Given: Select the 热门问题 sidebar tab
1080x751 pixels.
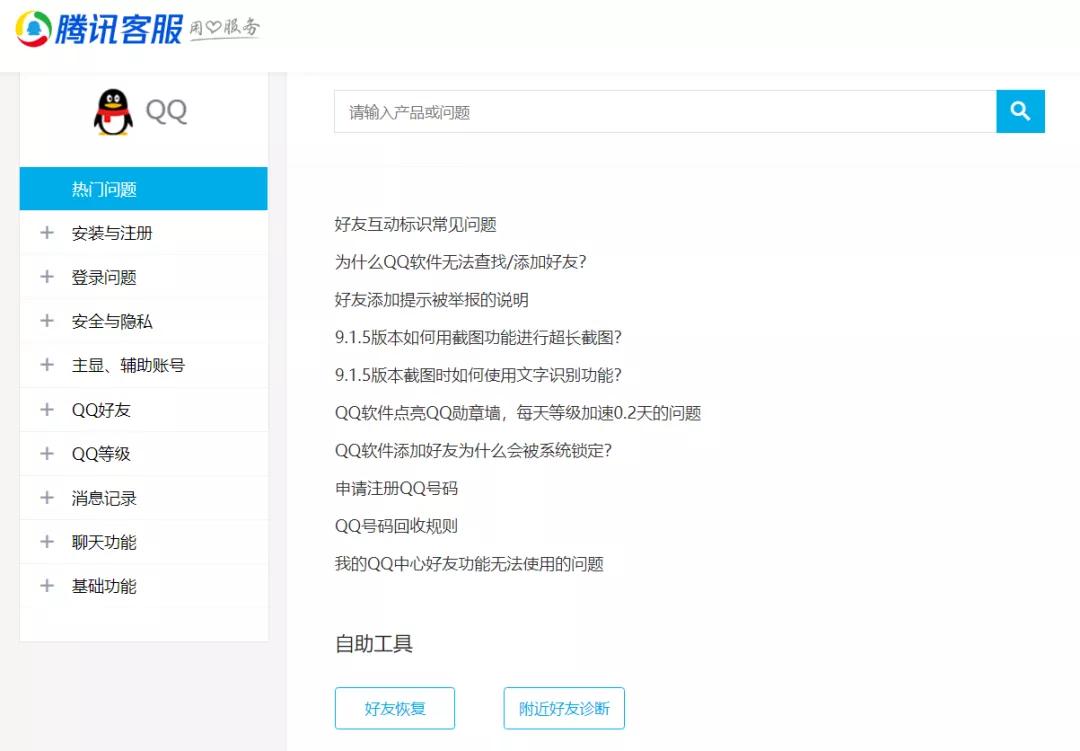Looking at the screenshot, I should (x=143, y=188).
